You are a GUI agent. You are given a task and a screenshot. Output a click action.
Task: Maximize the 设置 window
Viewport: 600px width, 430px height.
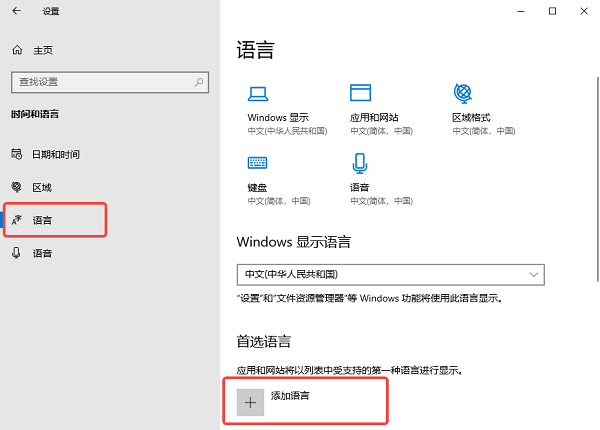(552, 11)
